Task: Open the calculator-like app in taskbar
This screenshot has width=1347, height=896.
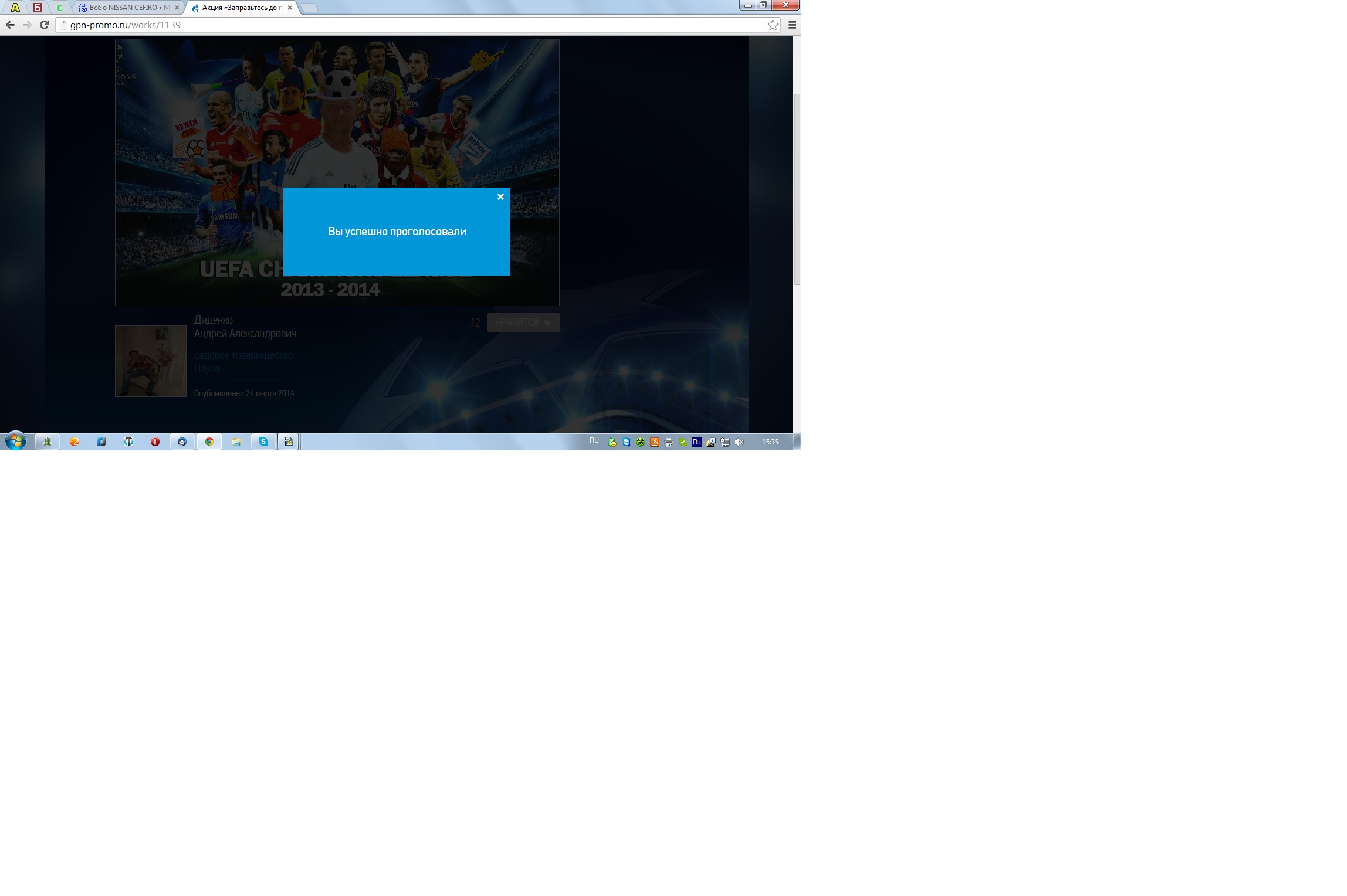Action: 288,442
